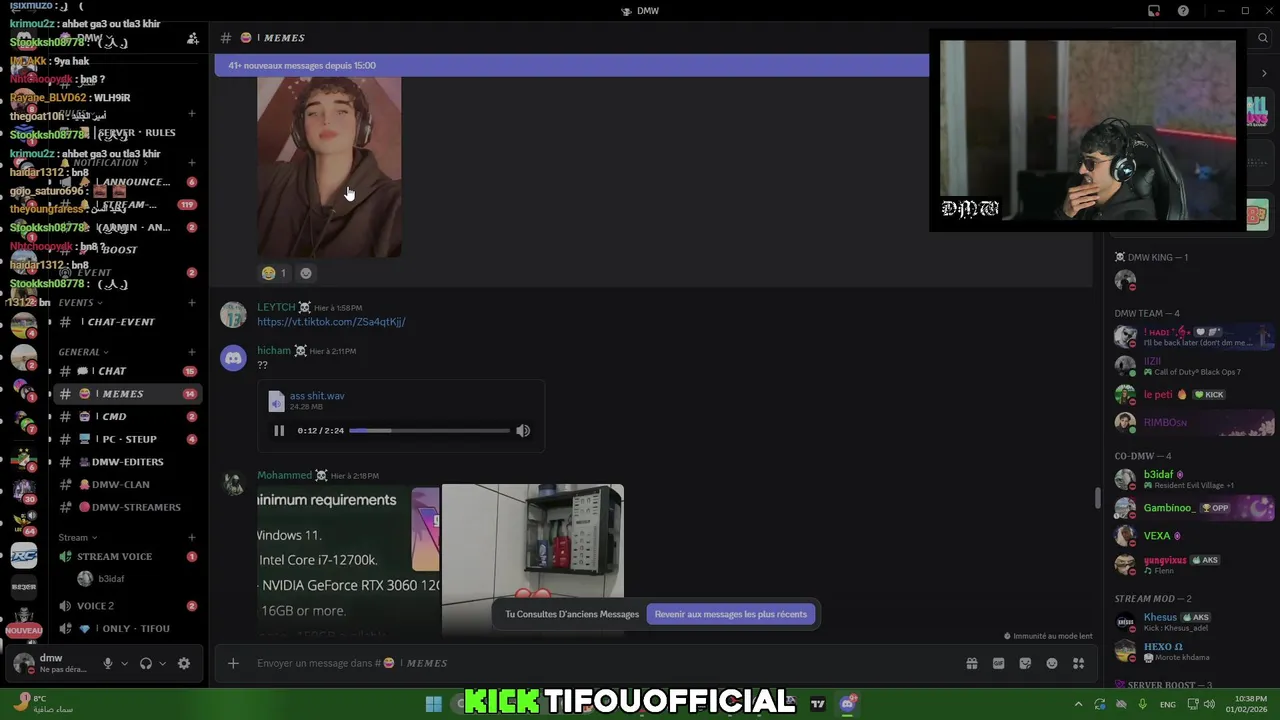The height and width of the screenshot is (720, 1280).
Task: Join the STREAM VOICE channel
Action: tap(126, 556)
